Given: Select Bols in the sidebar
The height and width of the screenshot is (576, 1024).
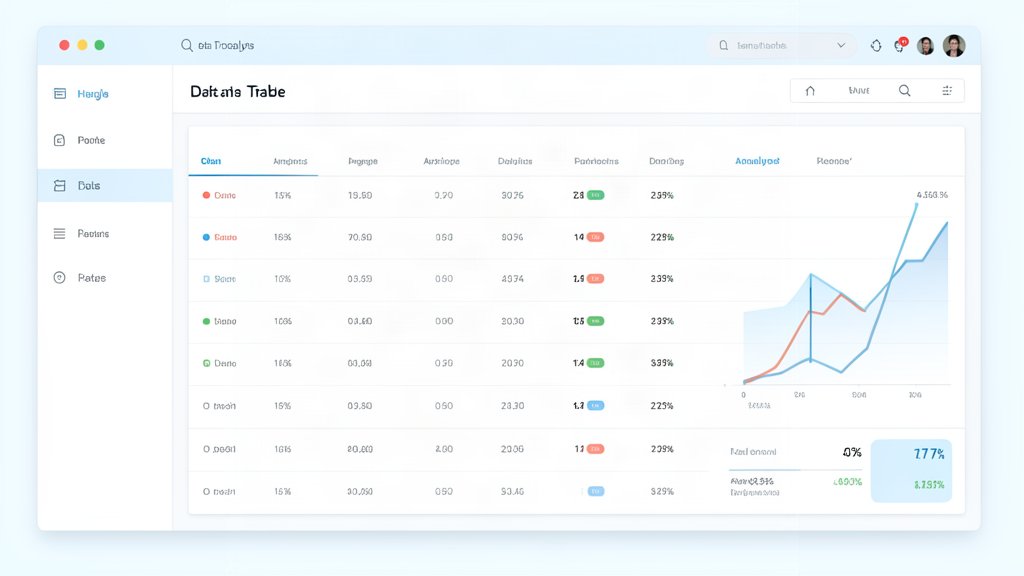Looking at the screenshot, I should click(x=105, y=185).
